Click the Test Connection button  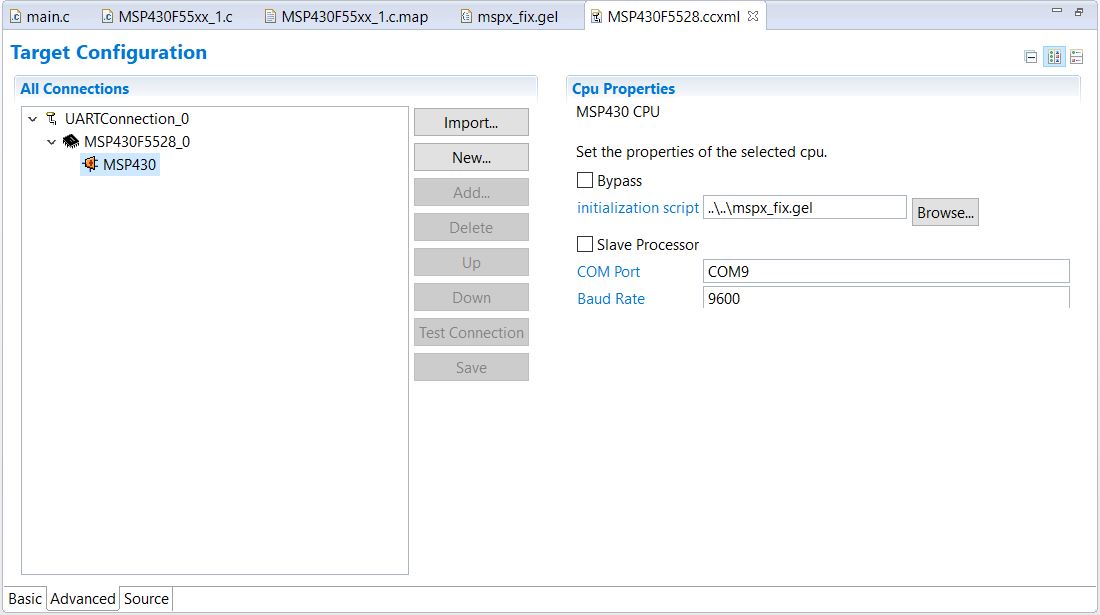pos(471,332)
